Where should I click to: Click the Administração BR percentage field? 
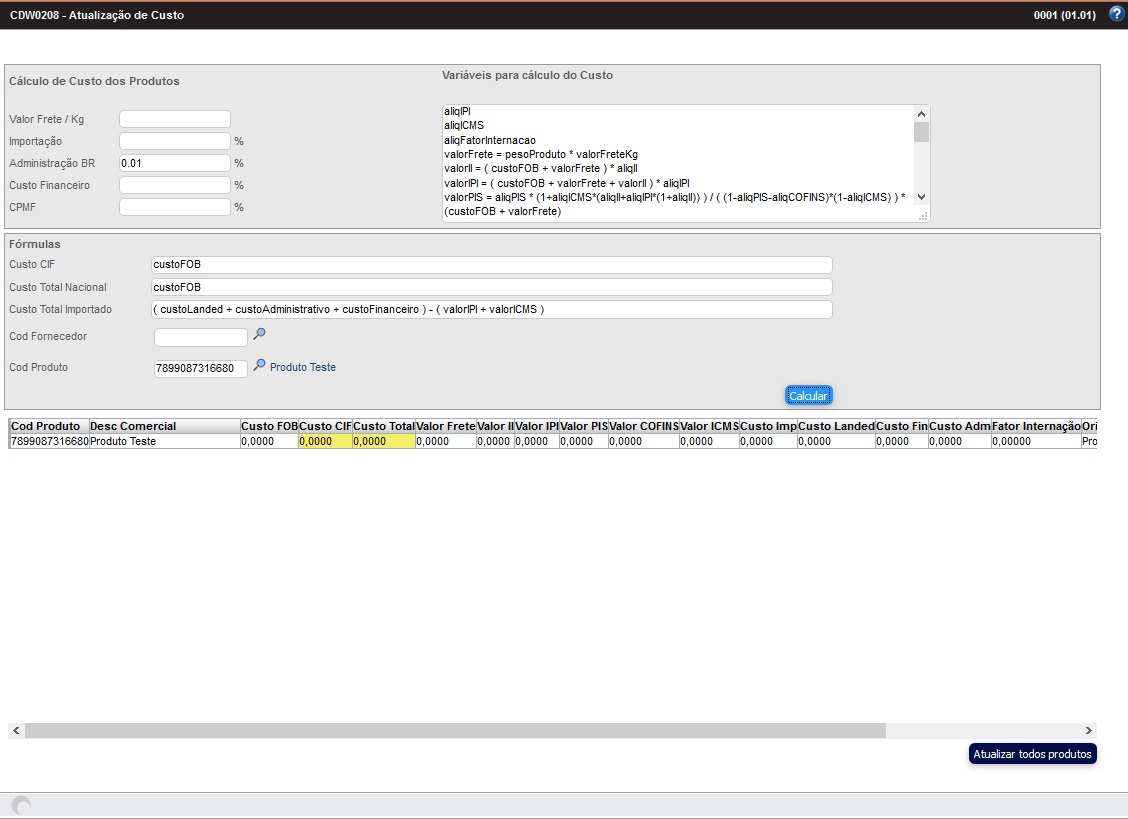(x=174, y=162)
